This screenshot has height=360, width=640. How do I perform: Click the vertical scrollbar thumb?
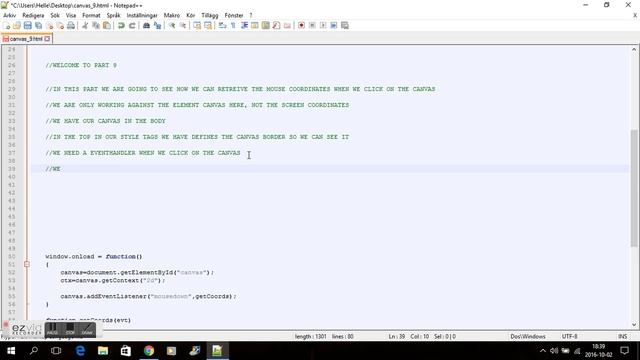(x=633, y=188)
